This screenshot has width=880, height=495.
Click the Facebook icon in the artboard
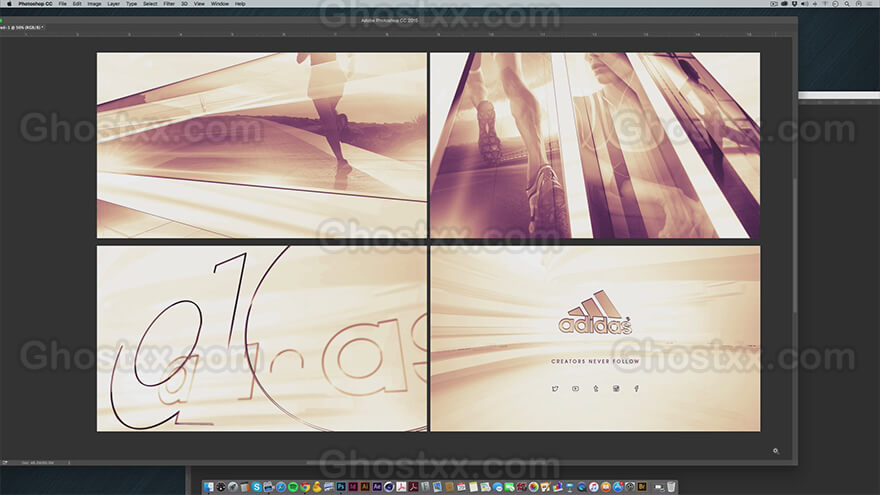pyautogui.click(x=636, y=388)
